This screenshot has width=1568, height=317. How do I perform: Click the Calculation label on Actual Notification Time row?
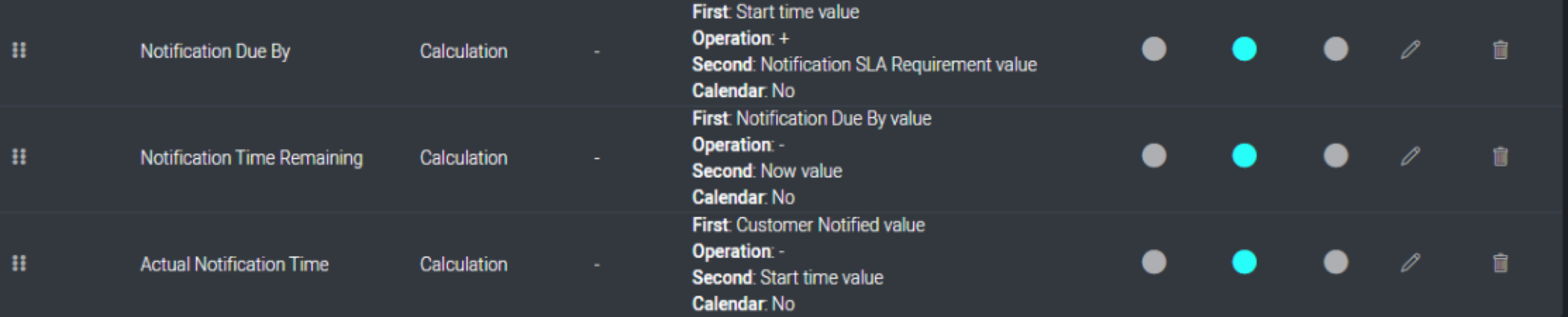[464, 263]
